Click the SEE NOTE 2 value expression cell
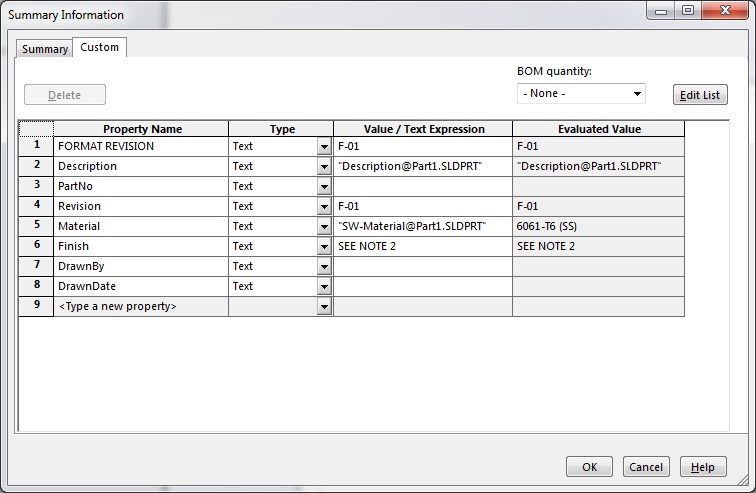Viewport: 756px width, 493px height. coord(423,246)
